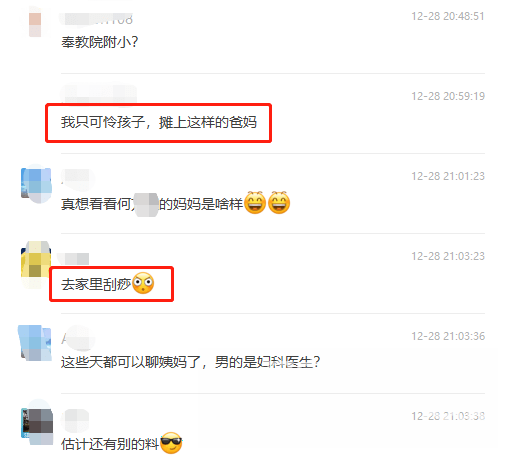Click the timestamp 12-28 20:59:19
The image size is (516, 466).
tap(448, 96)
